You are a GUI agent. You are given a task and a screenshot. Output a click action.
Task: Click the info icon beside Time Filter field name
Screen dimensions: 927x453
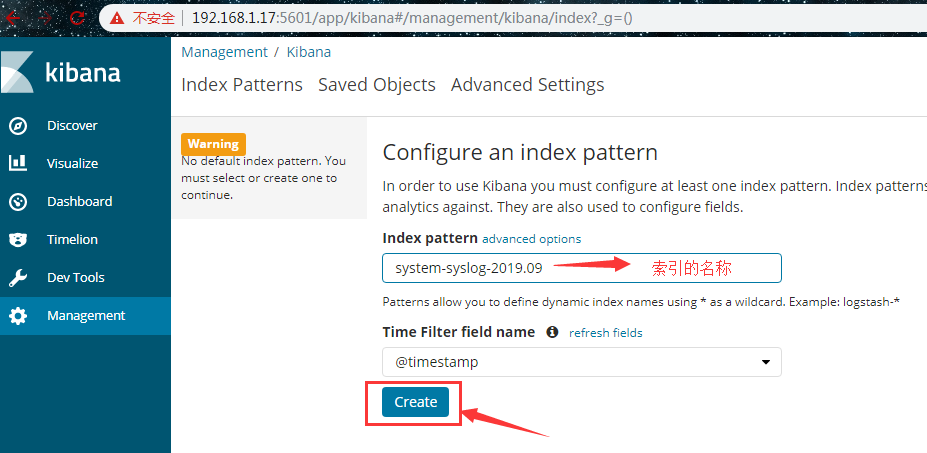(552, 332)
